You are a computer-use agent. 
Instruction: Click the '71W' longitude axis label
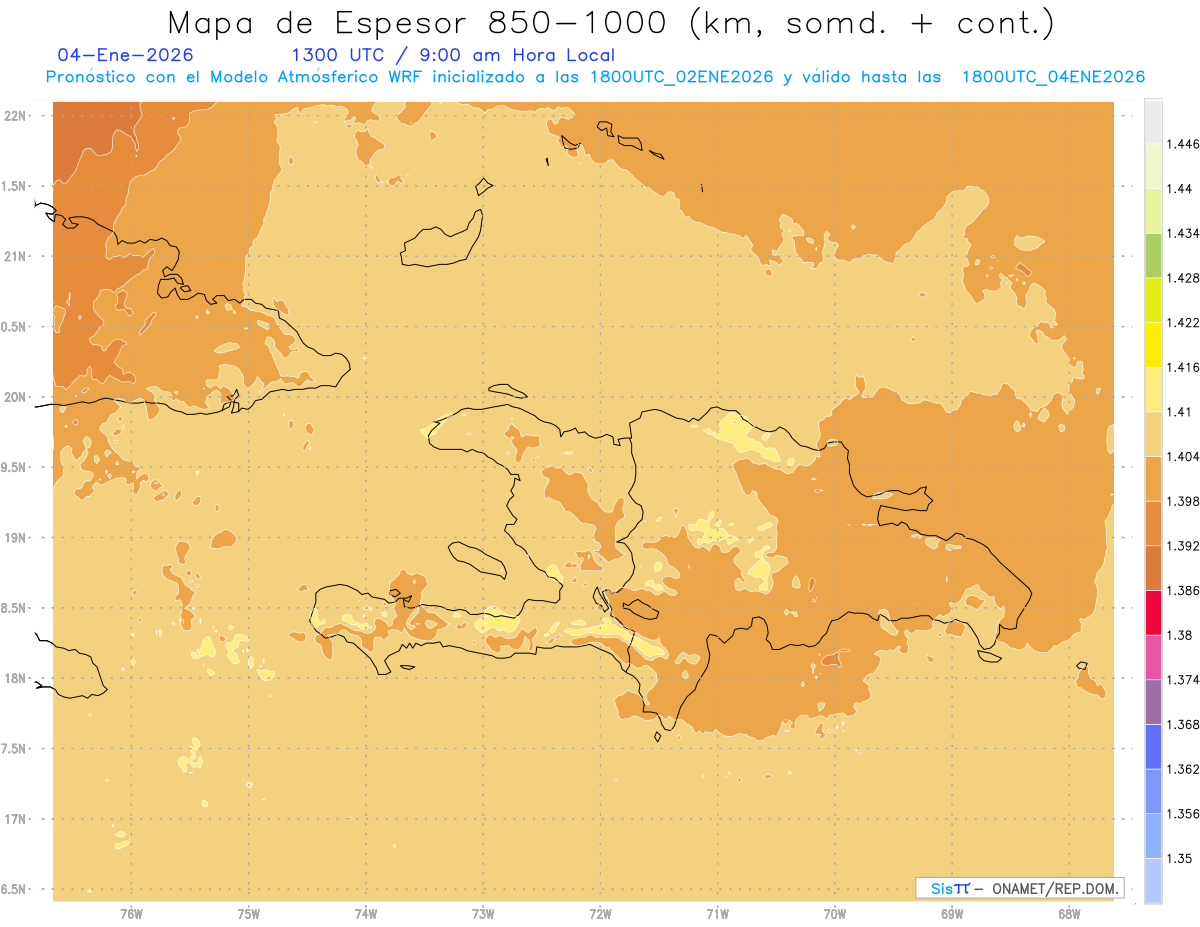(717, 915)
